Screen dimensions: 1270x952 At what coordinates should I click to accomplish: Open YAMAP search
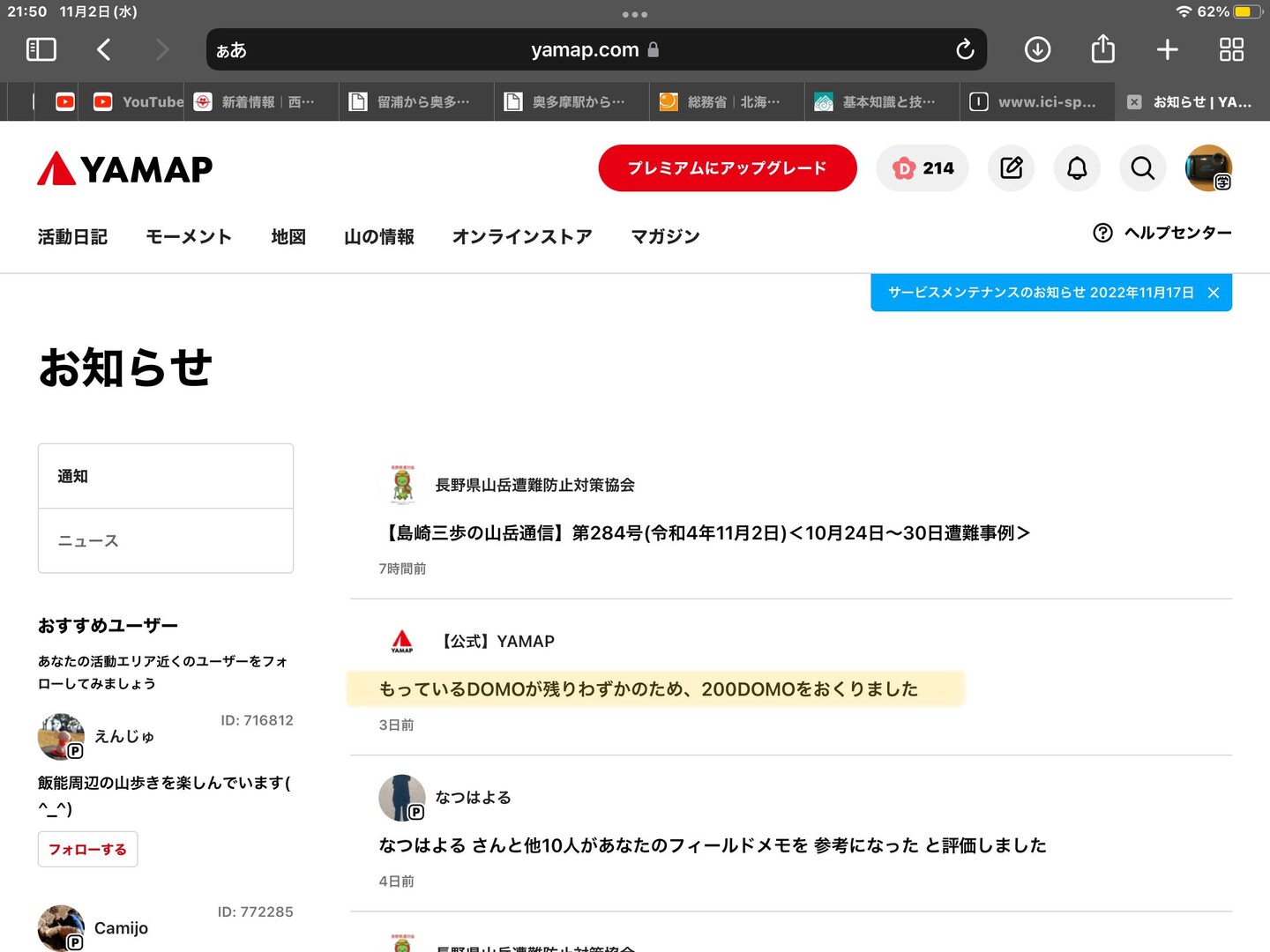pyautogui.click(x=1142, y=167)
